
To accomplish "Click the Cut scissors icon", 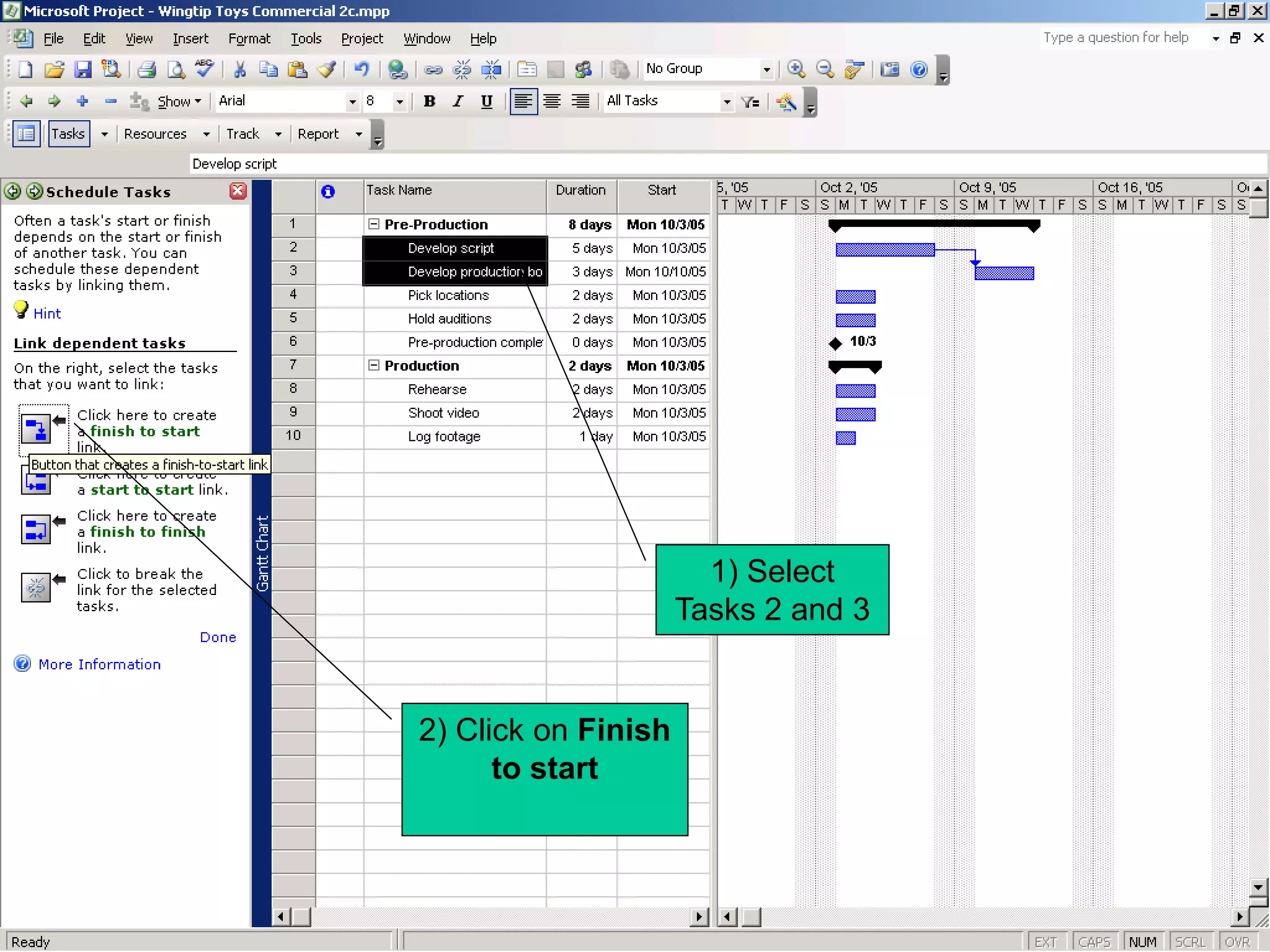I will pos(239,69).
